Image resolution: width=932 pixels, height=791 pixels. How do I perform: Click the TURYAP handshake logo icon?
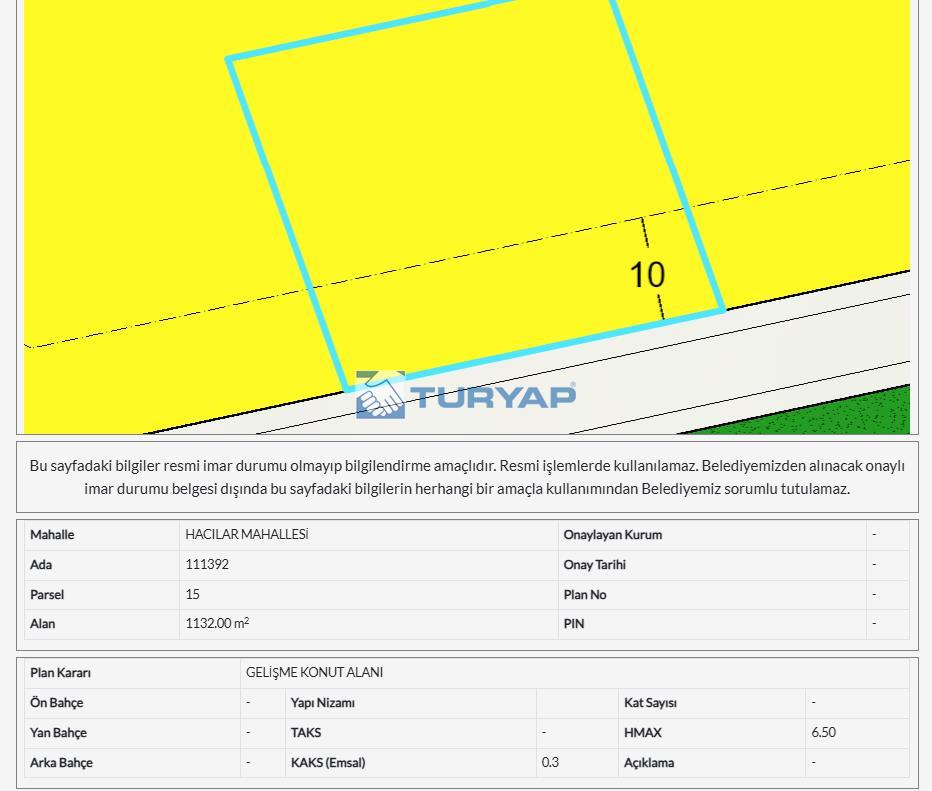[380, 395]
